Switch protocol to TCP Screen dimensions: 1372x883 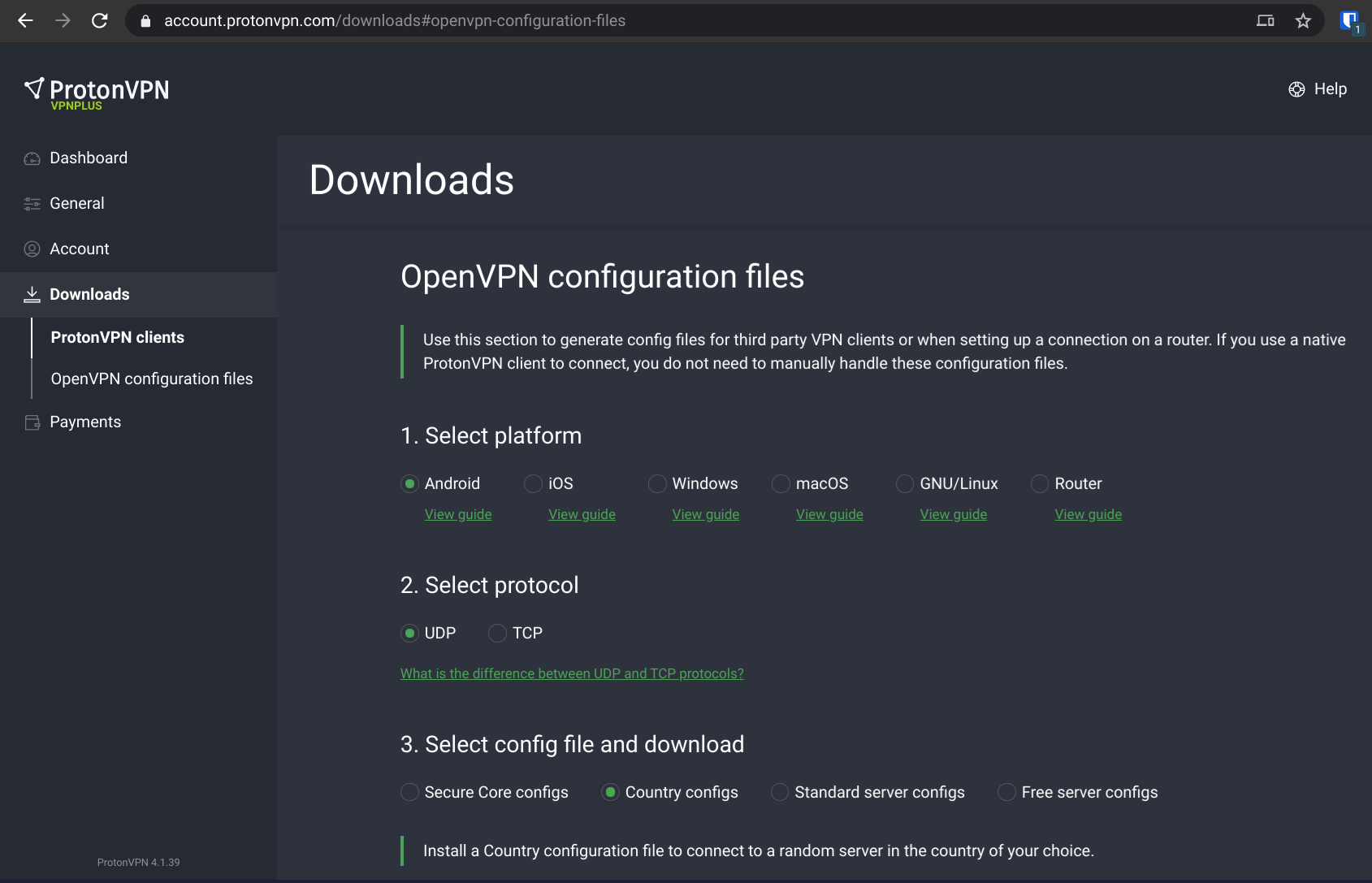point(498,634)
